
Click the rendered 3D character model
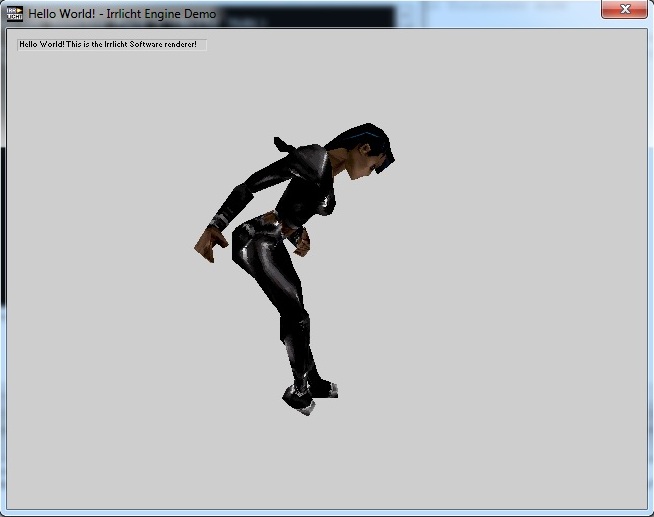[294, 269]
